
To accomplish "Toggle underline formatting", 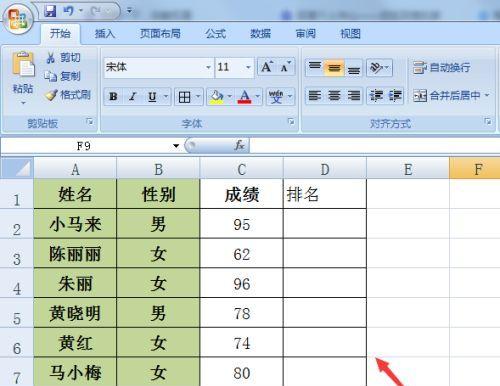I will pos(152,97).
